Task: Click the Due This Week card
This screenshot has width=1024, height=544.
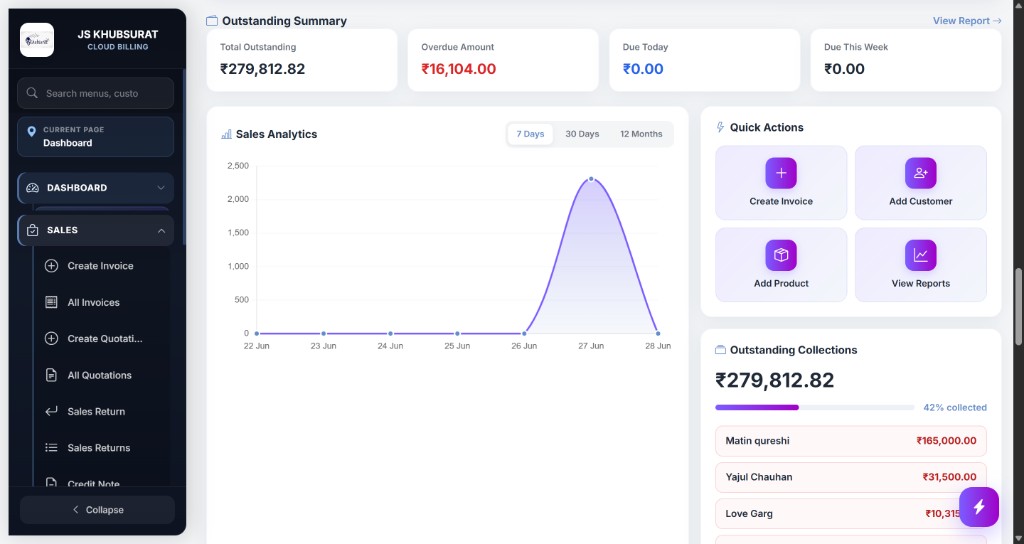Action: point(906,60)
